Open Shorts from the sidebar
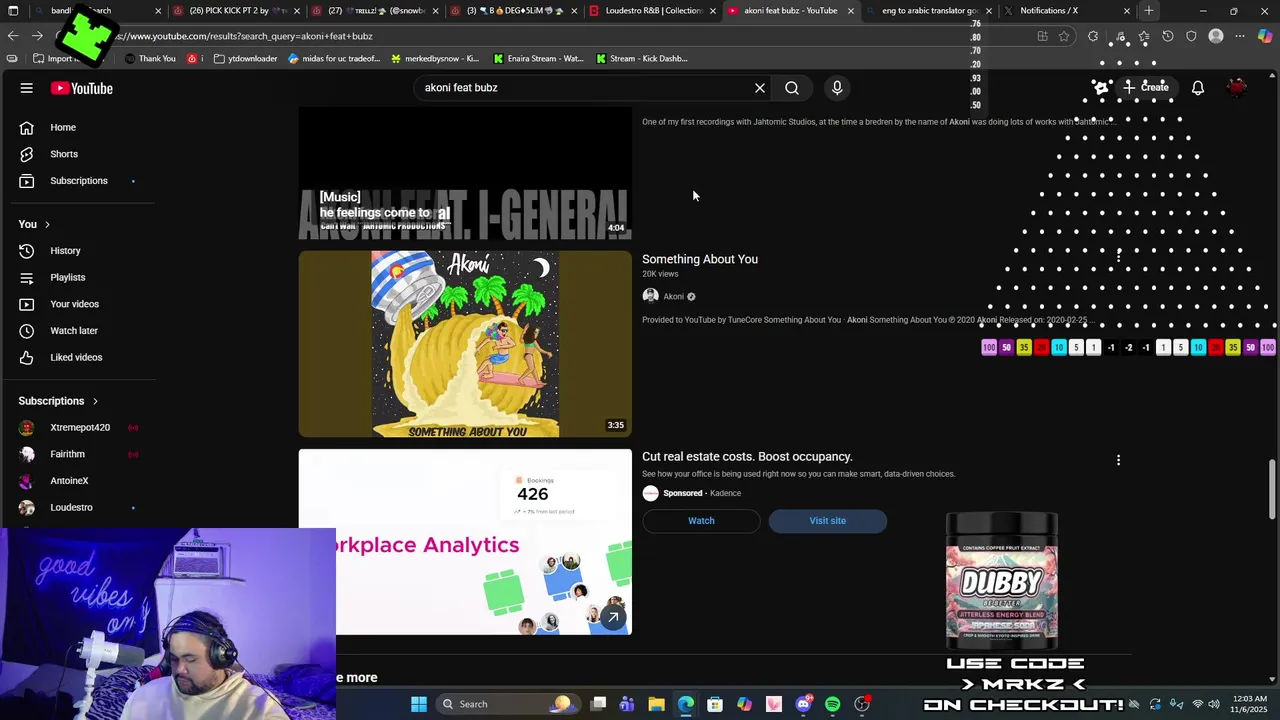The image size is (1280, 720). (64, 154)
